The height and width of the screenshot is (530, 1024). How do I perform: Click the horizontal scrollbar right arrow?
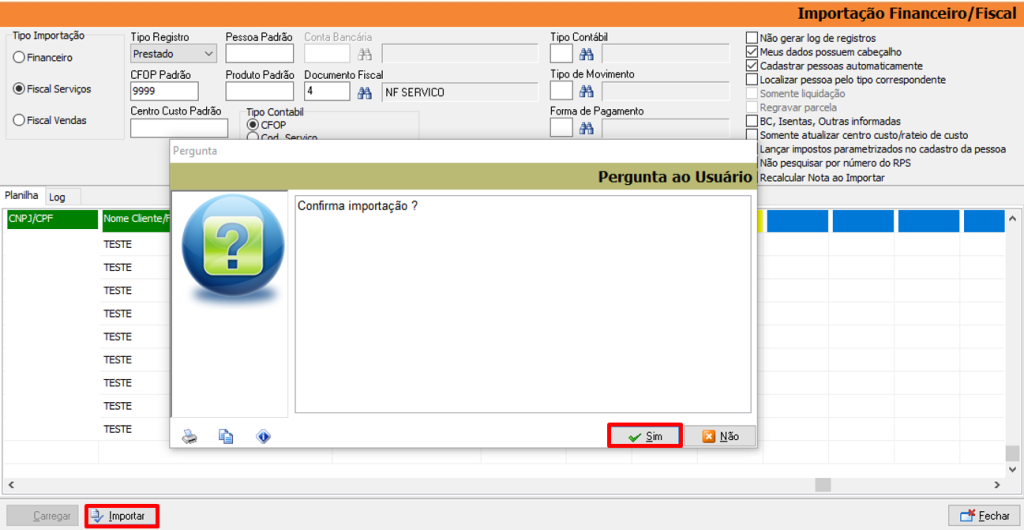(997, 485)
